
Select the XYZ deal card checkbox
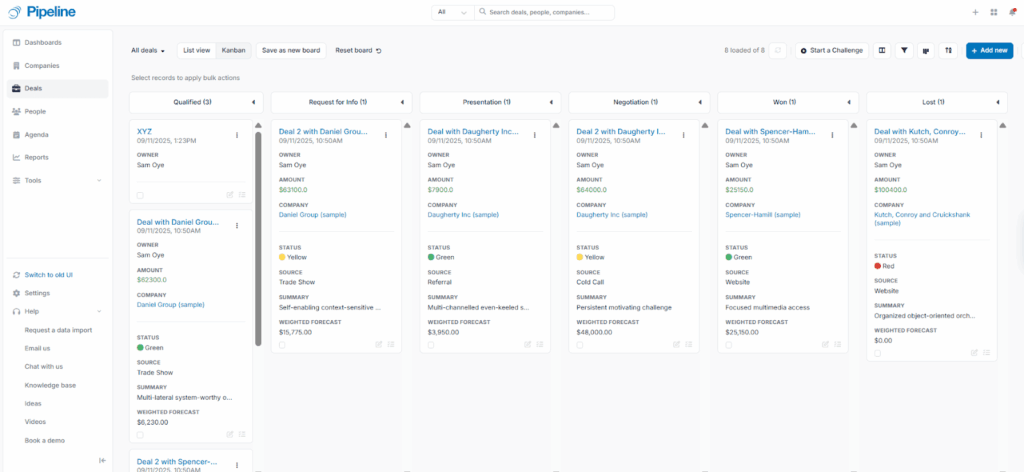pos(140,195)
